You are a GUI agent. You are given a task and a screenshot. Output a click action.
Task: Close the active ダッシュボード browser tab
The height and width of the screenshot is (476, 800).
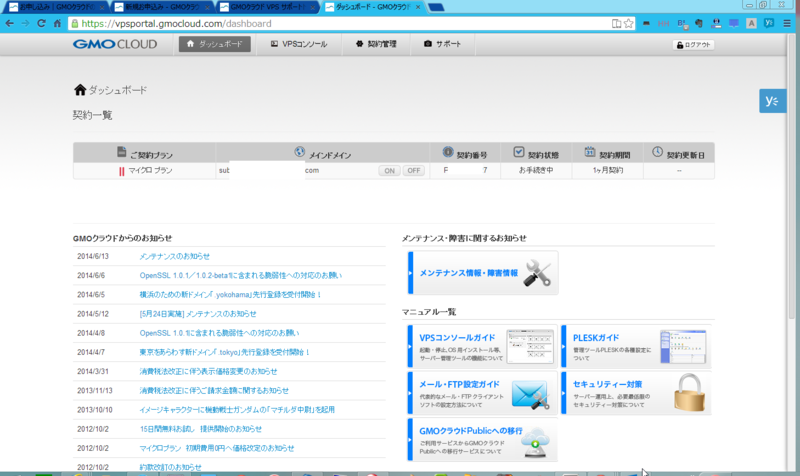pyautogui.click(x=418, y=7)
